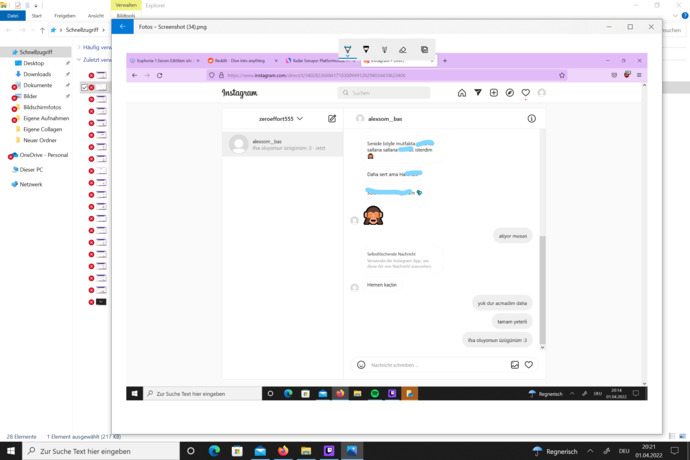
Task: Select the calligraphy pen tool in Photos
Action: pos(384,49)
